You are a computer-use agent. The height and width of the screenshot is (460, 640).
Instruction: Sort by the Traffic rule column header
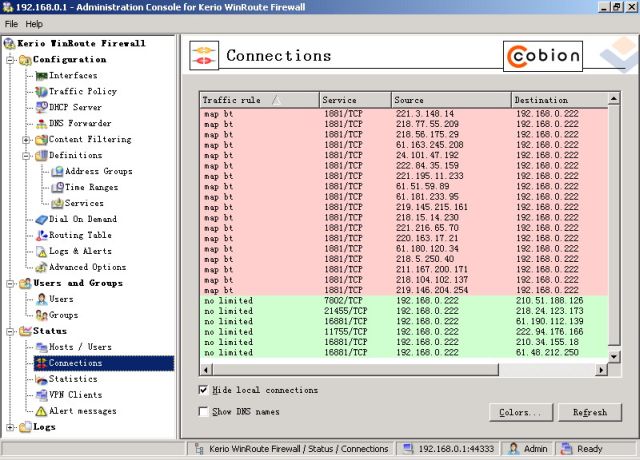pos(240,100)
